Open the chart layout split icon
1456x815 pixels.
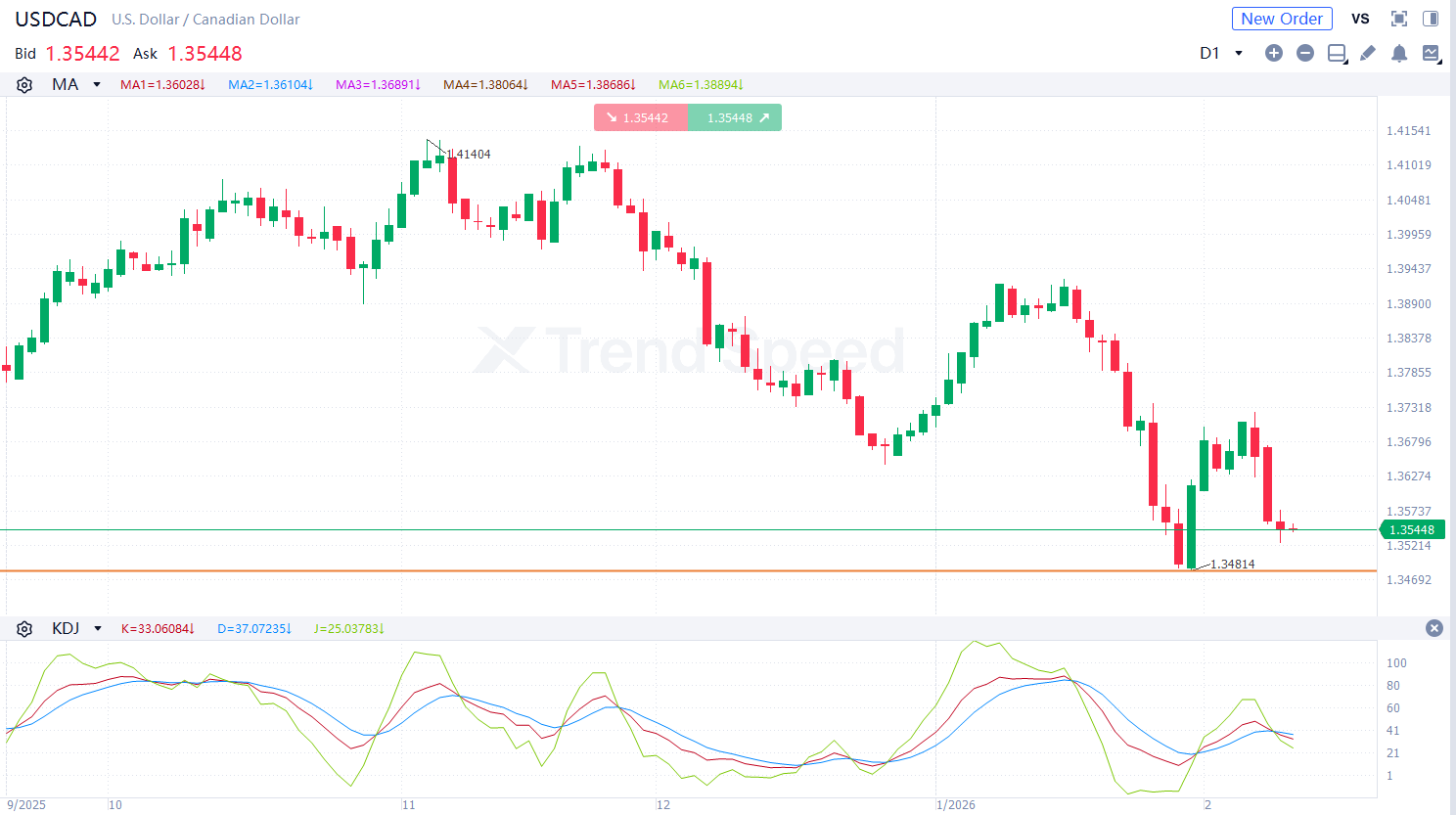tap(1337, 53)
